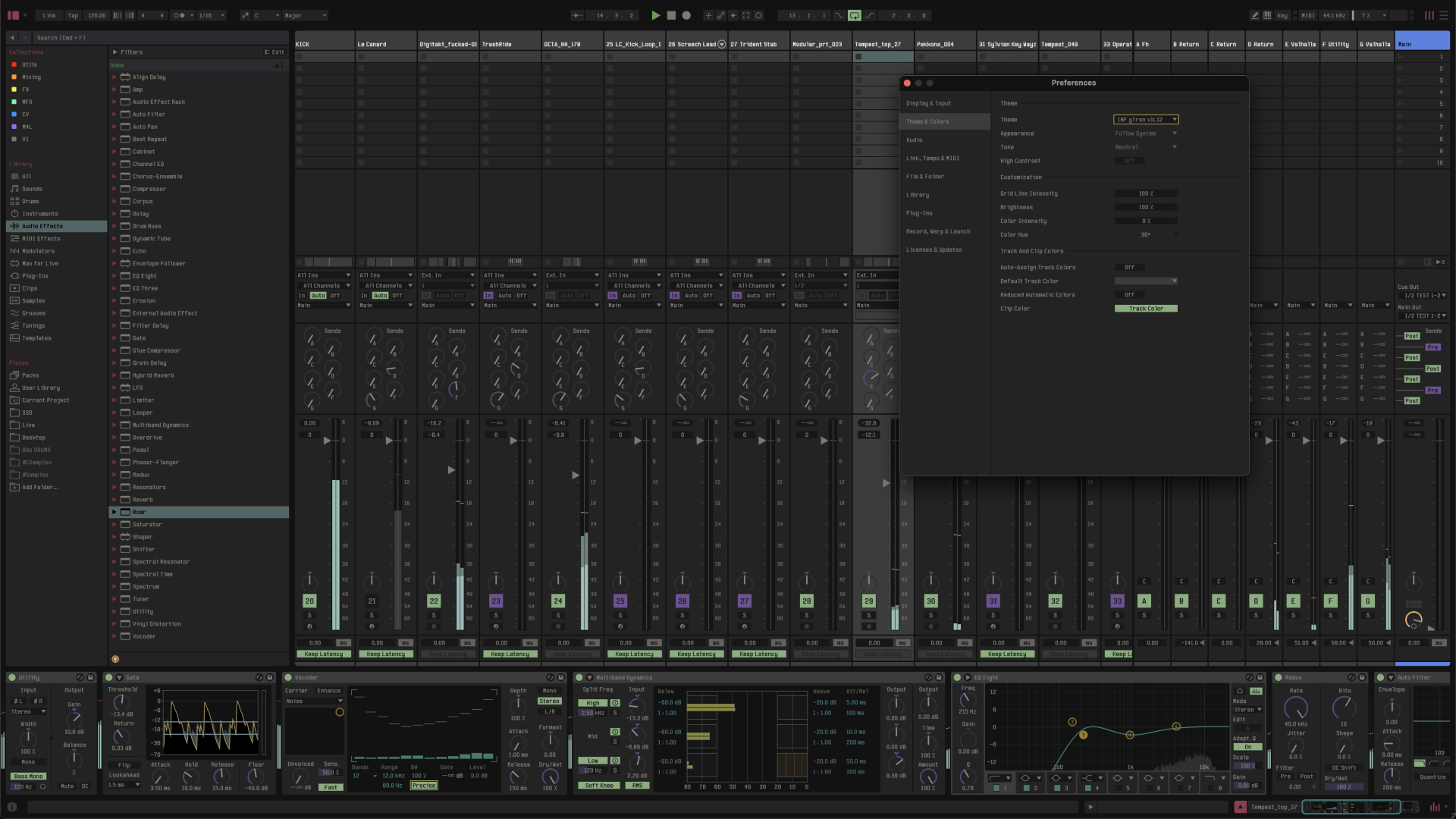Image resolution: width=1456 pixels, height=819 pixels.
Task: Select Link, Tempo & MIDI preferences section
Action: [934, 158]
